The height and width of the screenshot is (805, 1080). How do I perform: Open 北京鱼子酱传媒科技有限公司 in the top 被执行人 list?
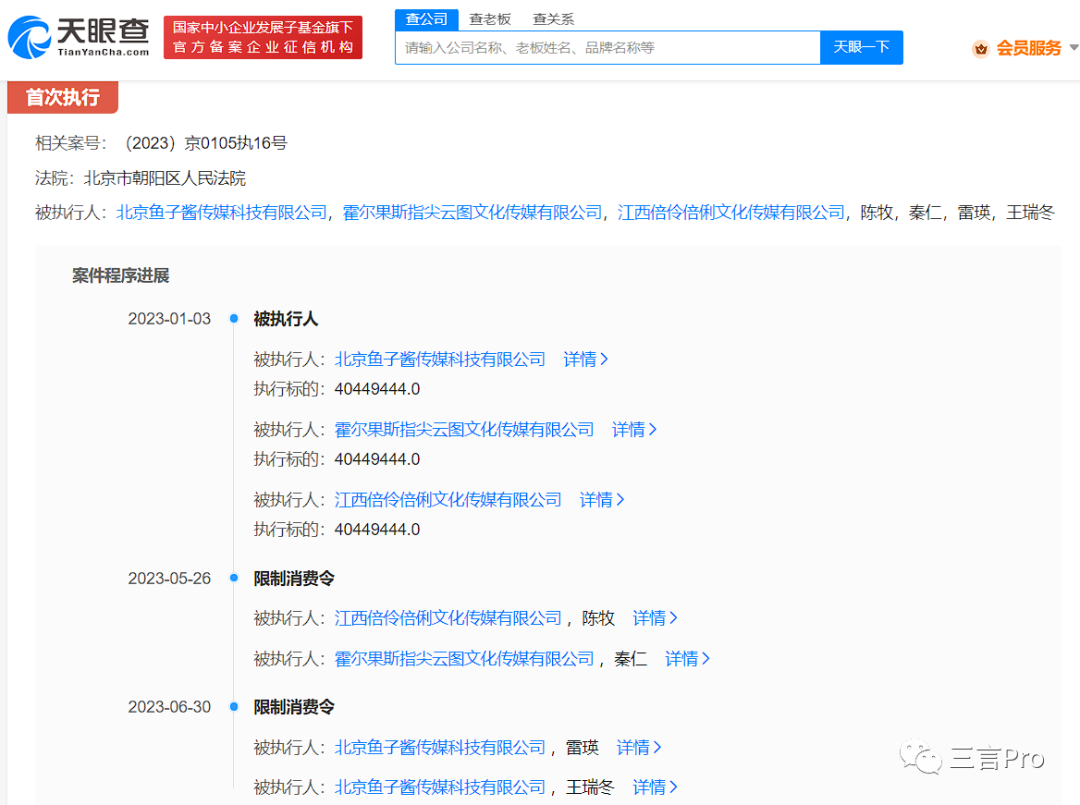pyautogui.click(x=222, y=213)
